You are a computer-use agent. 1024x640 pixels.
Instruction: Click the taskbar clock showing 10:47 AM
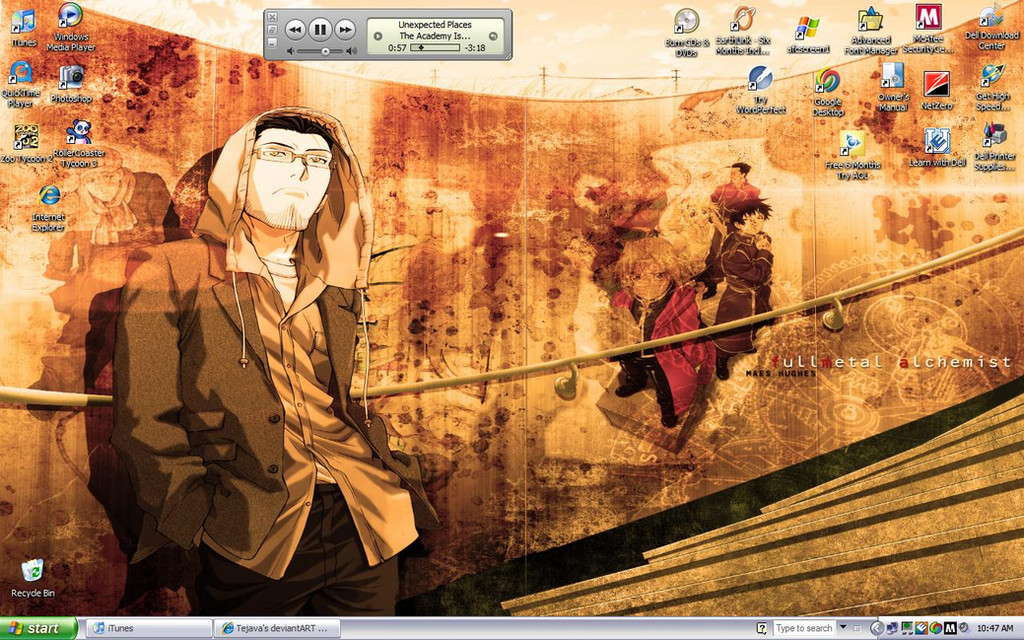point(995,628)
